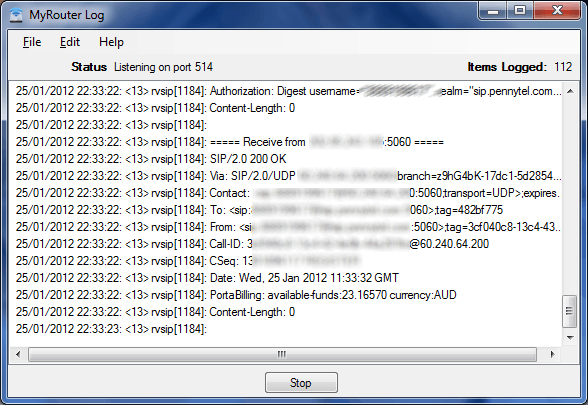Click the MyRouter Log app icon in title bar
The height and width of the screenshot is (405, 588).
pos(16,15)
